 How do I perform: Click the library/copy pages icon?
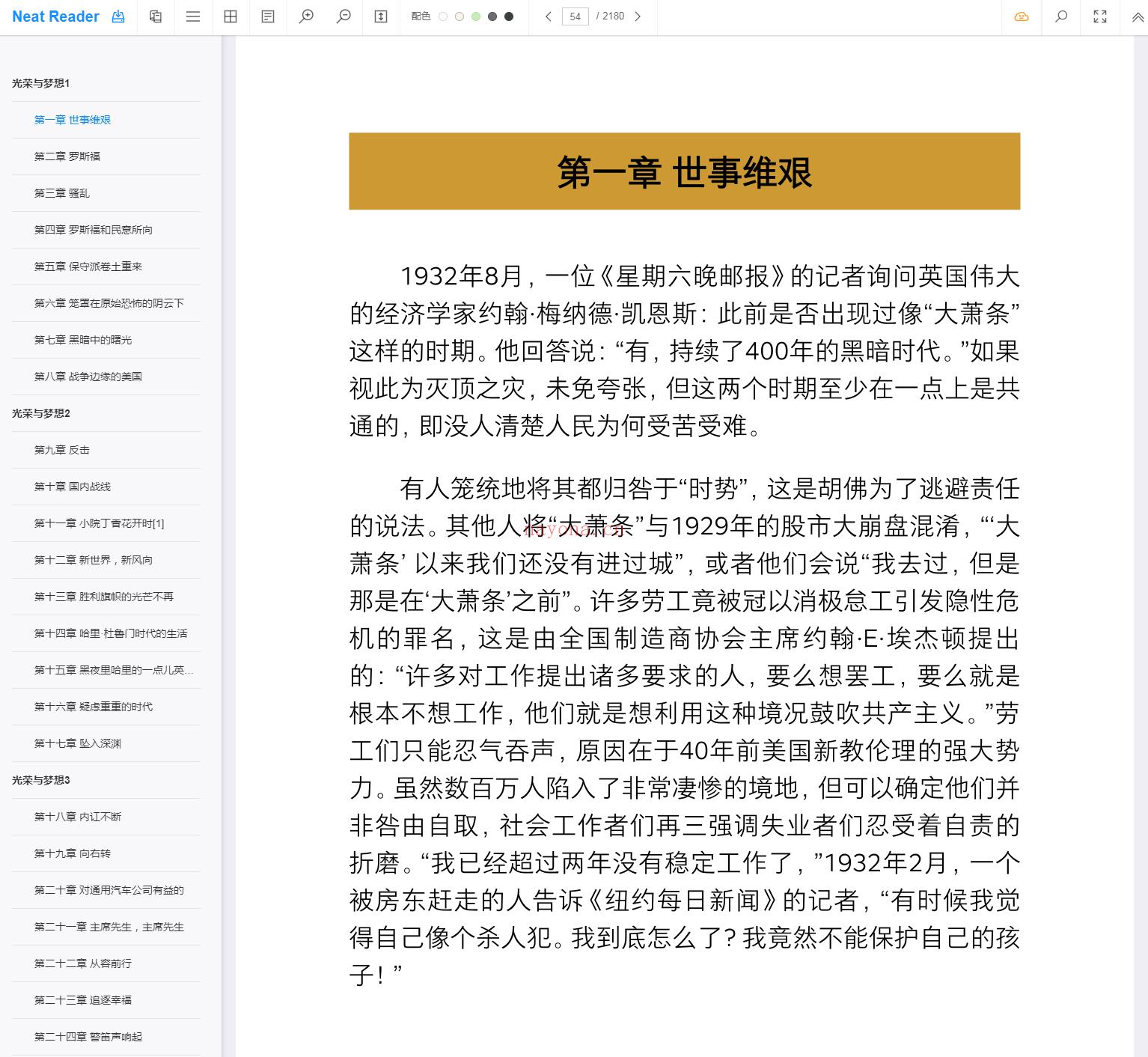point(156,16)
